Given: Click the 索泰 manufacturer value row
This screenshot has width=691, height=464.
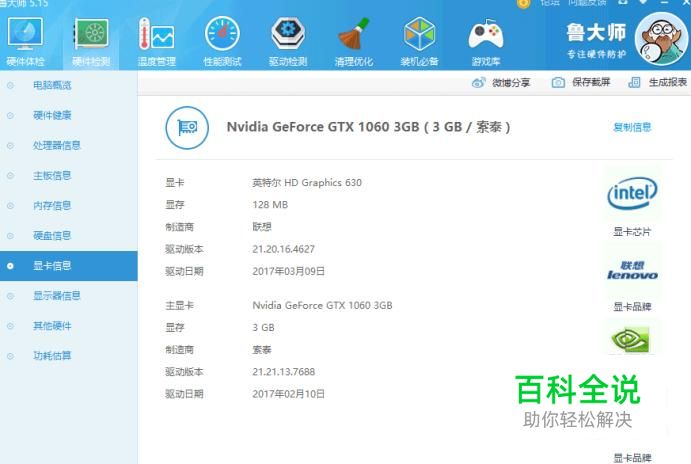Looking at the screenshot, I should (262, 350).
